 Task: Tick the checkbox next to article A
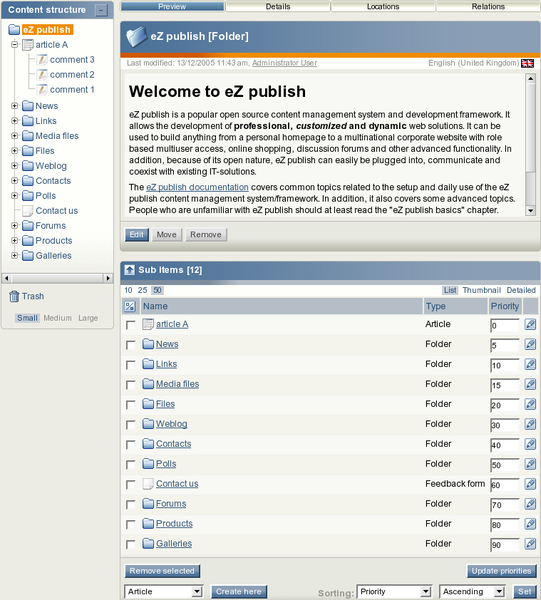point(130,325)
